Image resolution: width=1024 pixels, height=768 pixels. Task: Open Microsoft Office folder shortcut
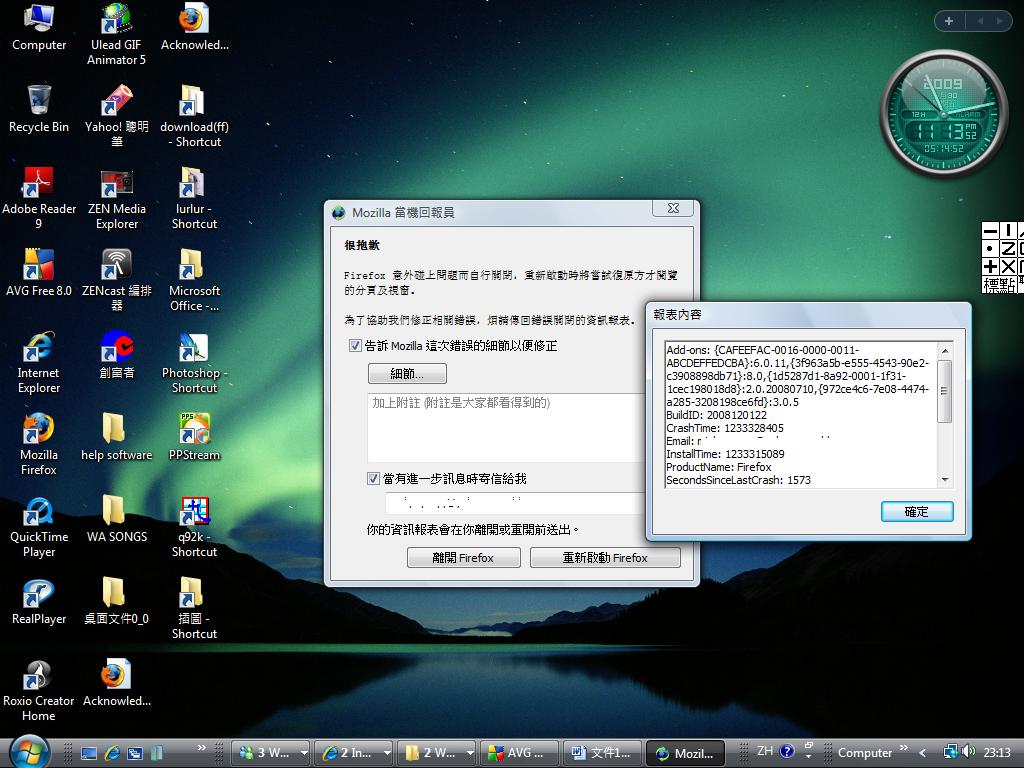pos(194,281)
